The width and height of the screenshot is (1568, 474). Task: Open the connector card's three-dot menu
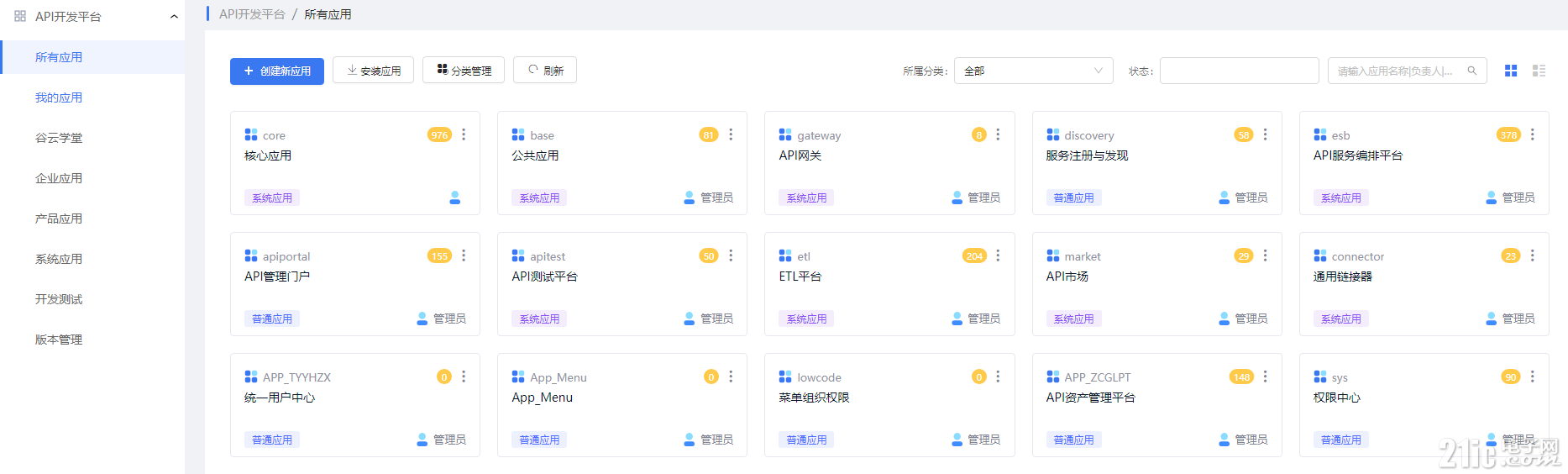pyautogui.click(x=1533, y=255)
